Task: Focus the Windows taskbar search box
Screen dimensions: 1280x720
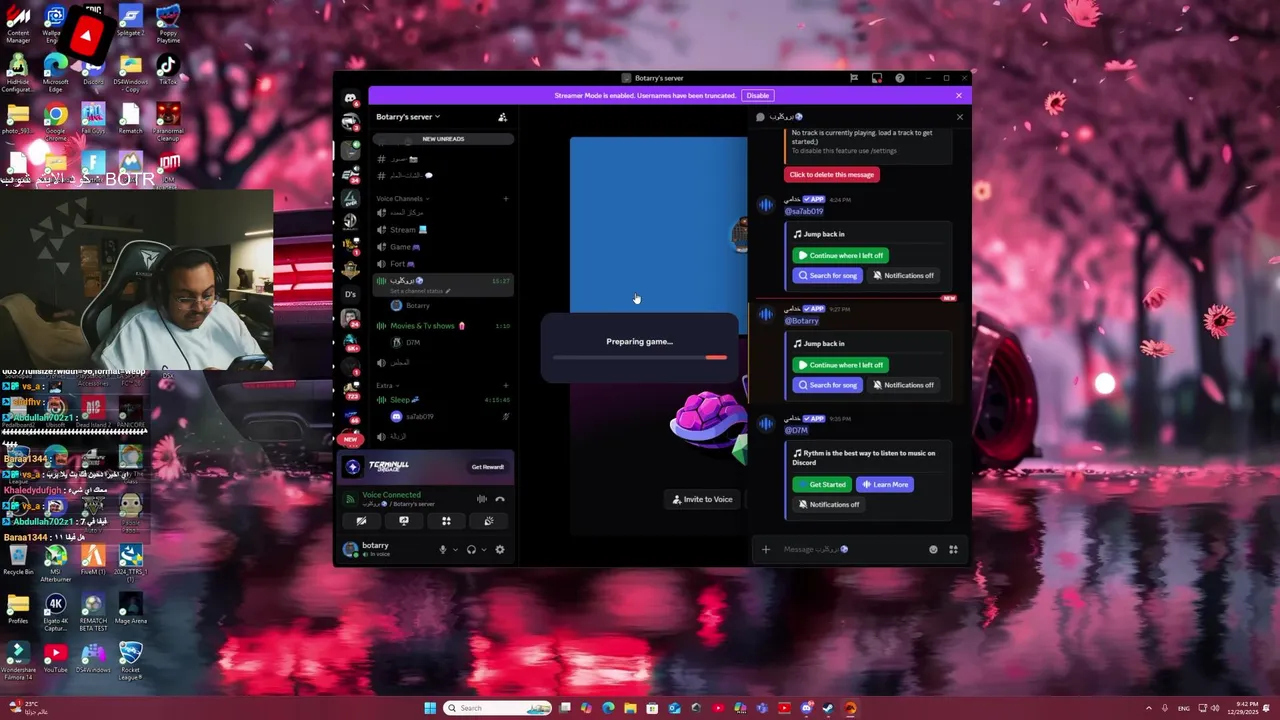Action: [498, 708]
